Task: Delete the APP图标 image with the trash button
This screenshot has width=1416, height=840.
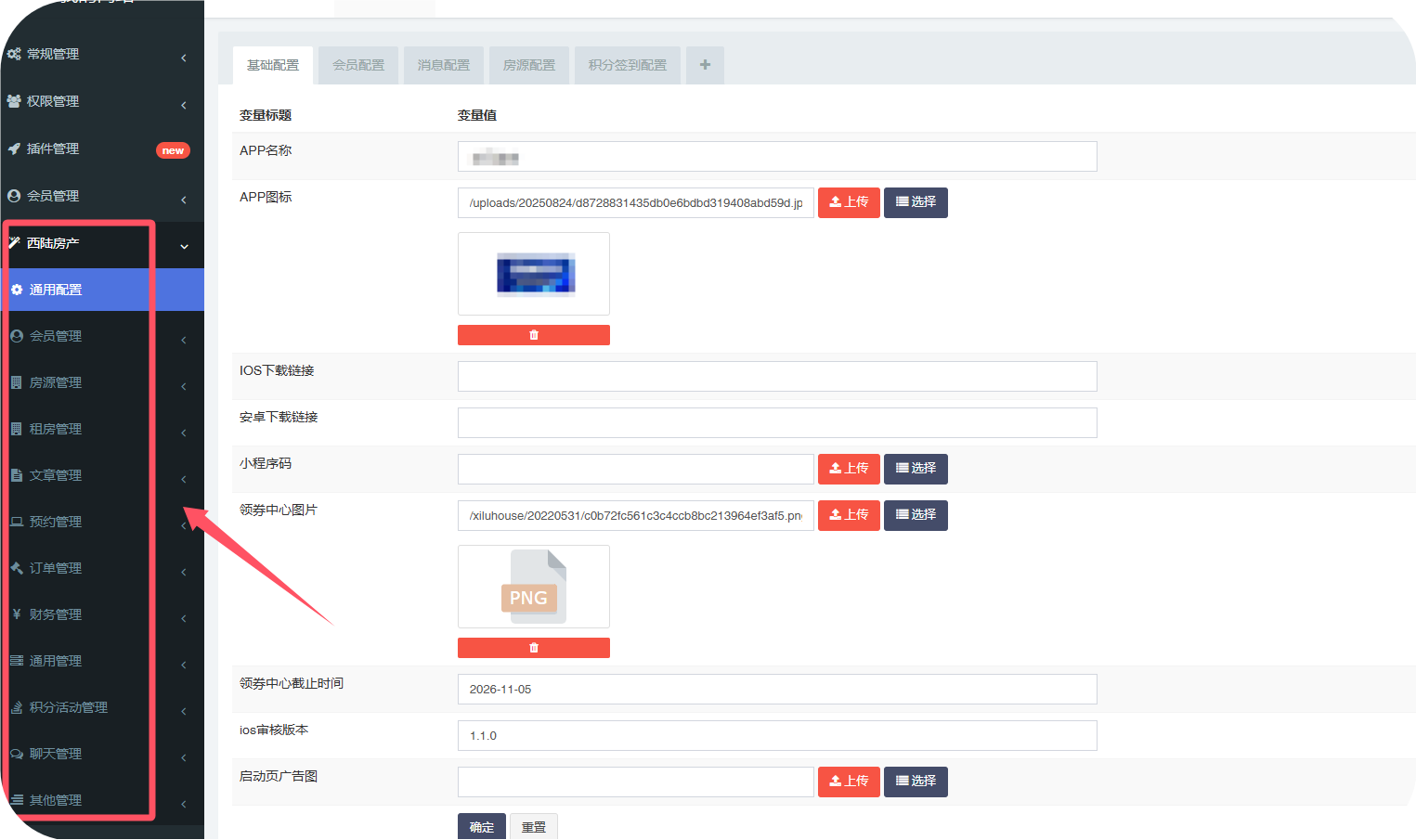Action: point(534,335)
